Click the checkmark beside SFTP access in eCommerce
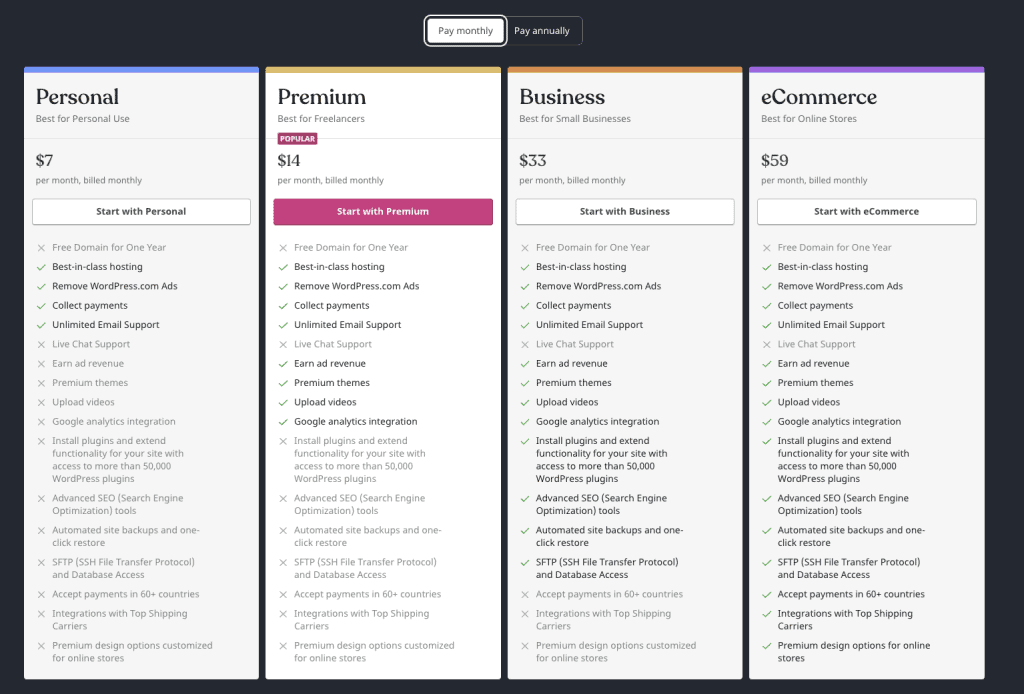Image resolution: width=1024 pixels, height=694 pixels. tap(765, 562)
